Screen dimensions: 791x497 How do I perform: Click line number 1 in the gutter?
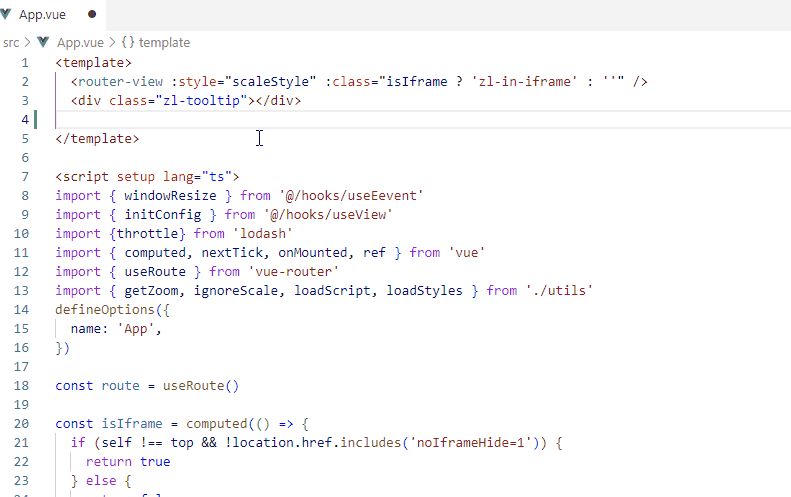24,62
